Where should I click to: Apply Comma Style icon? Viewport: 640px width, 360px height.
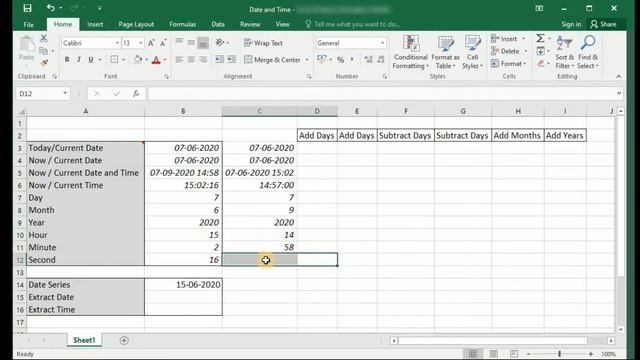352,60
